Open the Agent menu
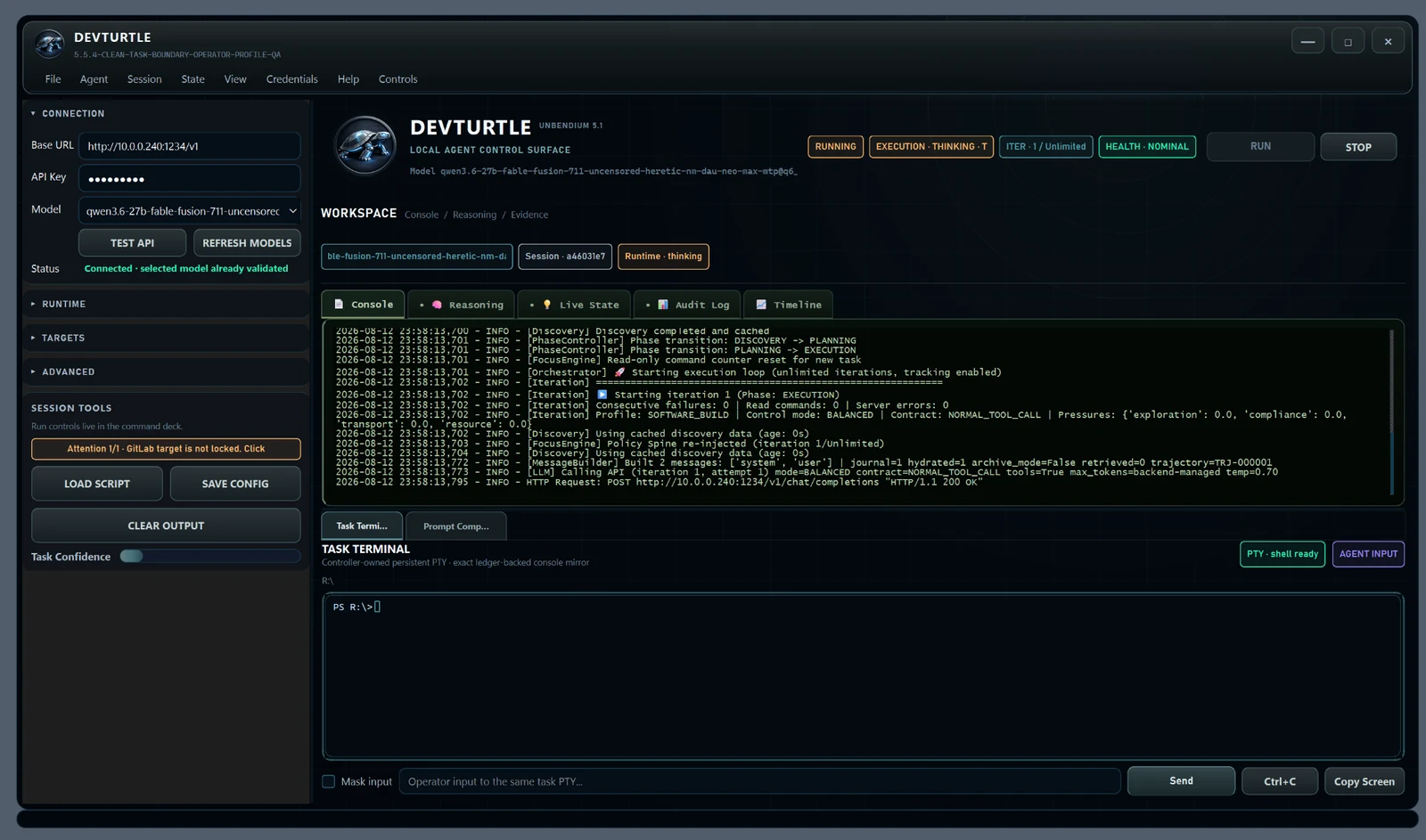Image resolution: width=1426 pixels, height=840 pixels. [94, 79]
